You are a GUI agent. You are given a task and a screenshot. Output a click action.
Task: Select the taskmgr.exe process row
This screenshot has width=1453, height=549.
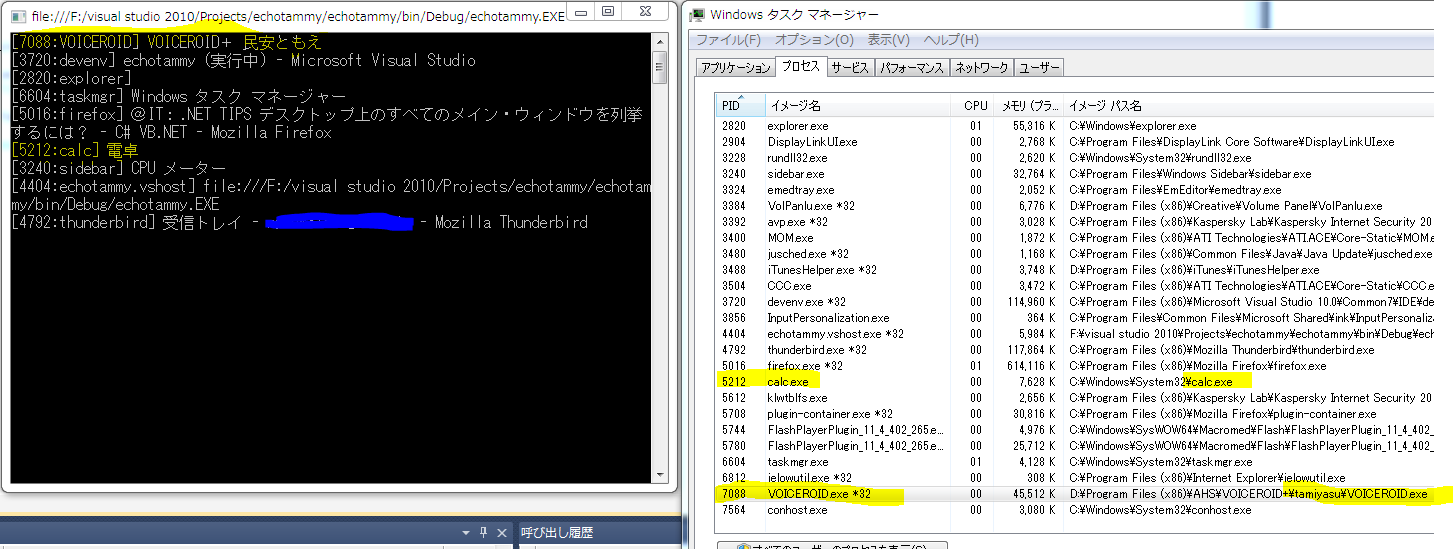point(1084,462)
